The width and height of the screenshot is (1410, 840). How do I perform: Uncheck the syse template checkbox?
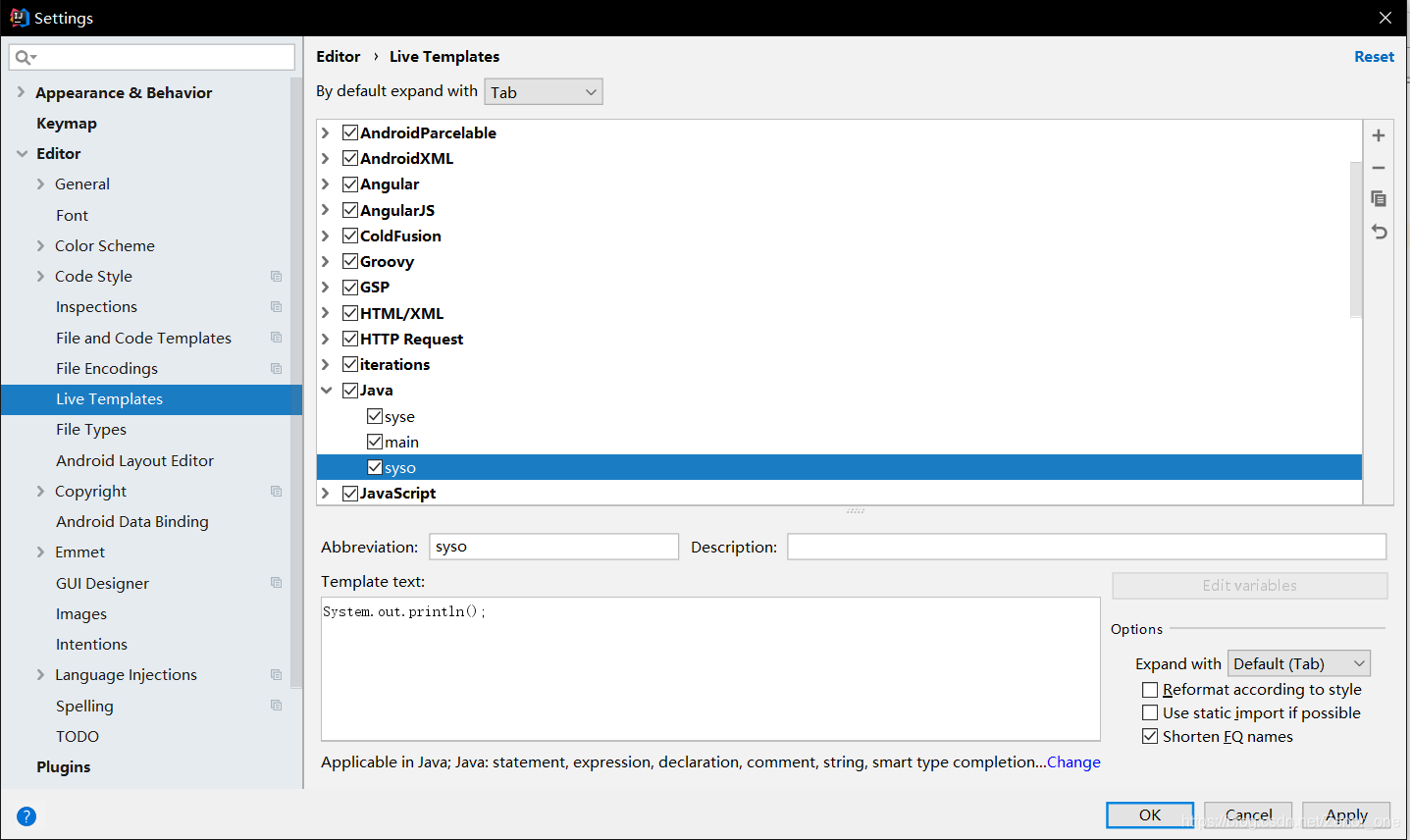375,416
